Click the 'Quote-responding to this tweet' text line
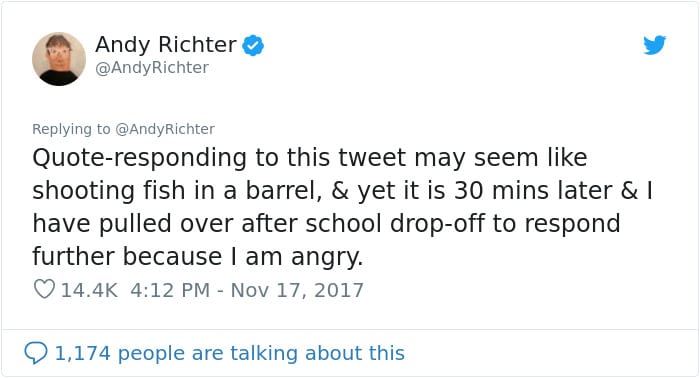Screen dimensions: 700x378 tap(310, 158)
